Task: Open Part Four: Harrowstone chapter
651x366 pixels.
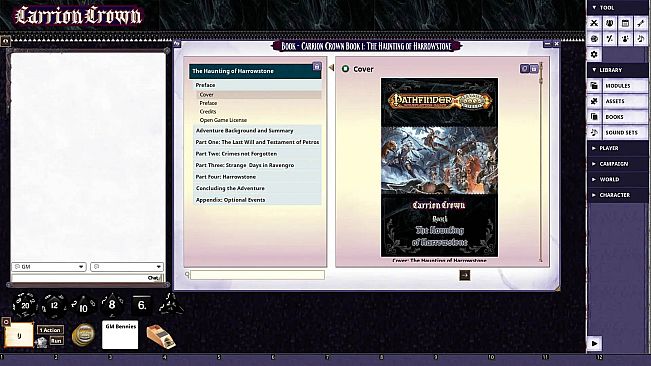Action: [x=257, y=177]
